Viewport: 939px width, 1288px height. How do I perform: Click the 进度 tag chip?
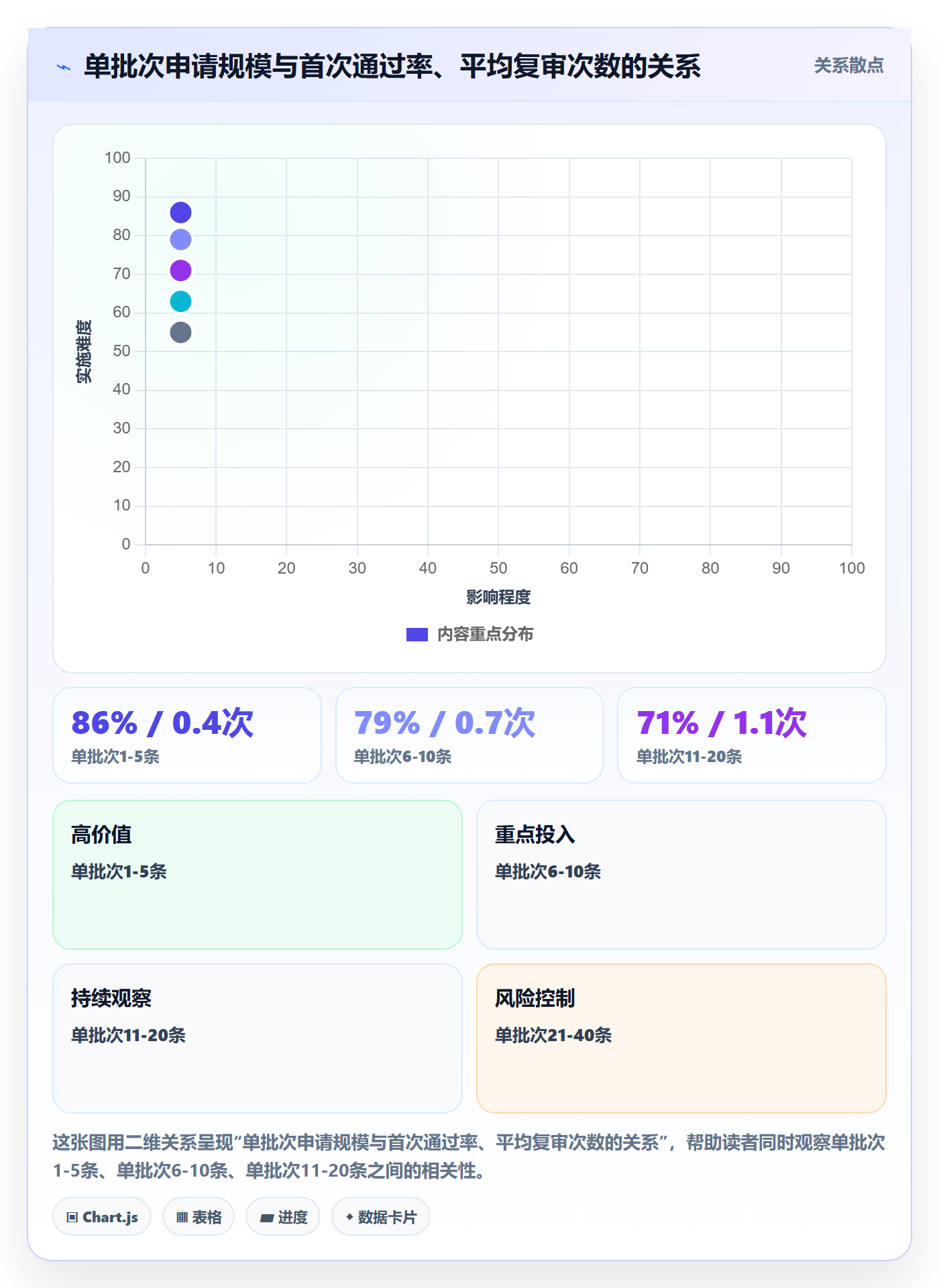(283, 1217)
